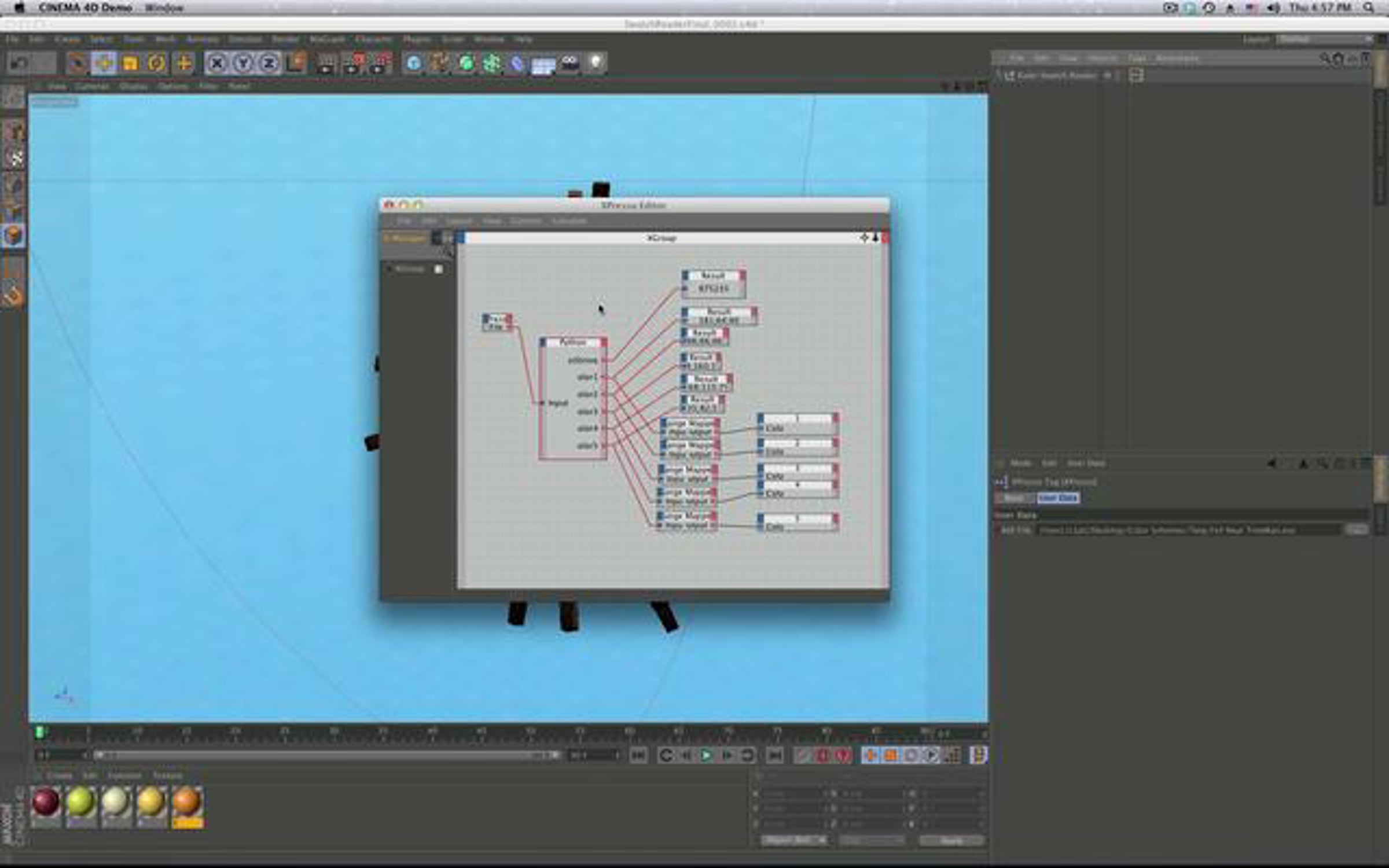This screenshot has height=868, width=1389.
Task: Open the blue deformer icon
Action: [517, 63]
